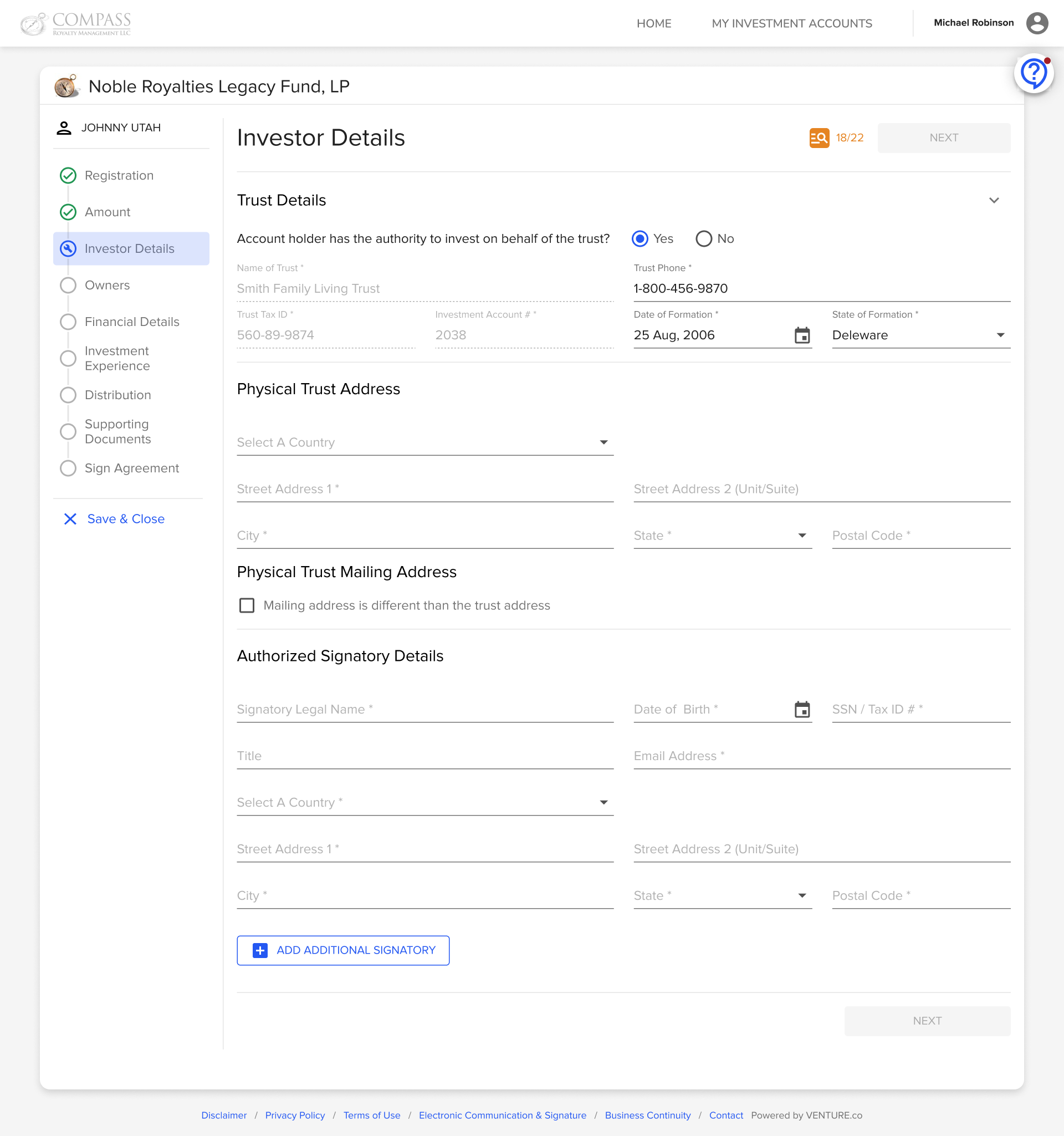1064x1136 pixels.
Task: Click plus icon on Add Additional Signatory
Action: (x=260, y=950)
